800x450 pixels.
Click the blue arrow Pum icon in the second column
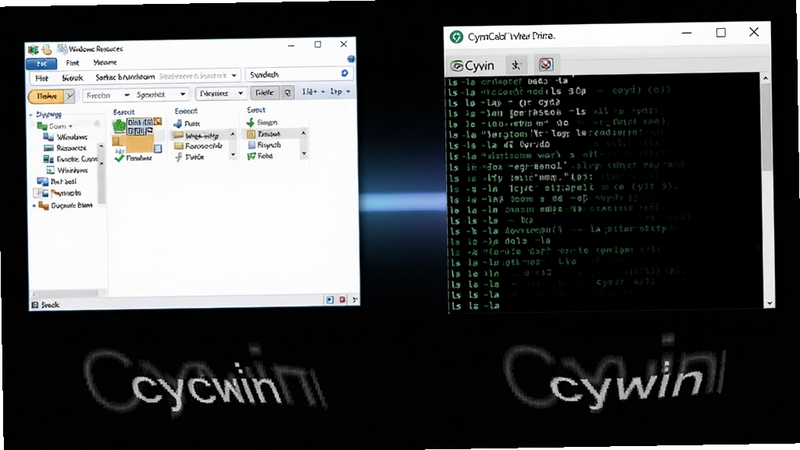[x=178, y=123]
